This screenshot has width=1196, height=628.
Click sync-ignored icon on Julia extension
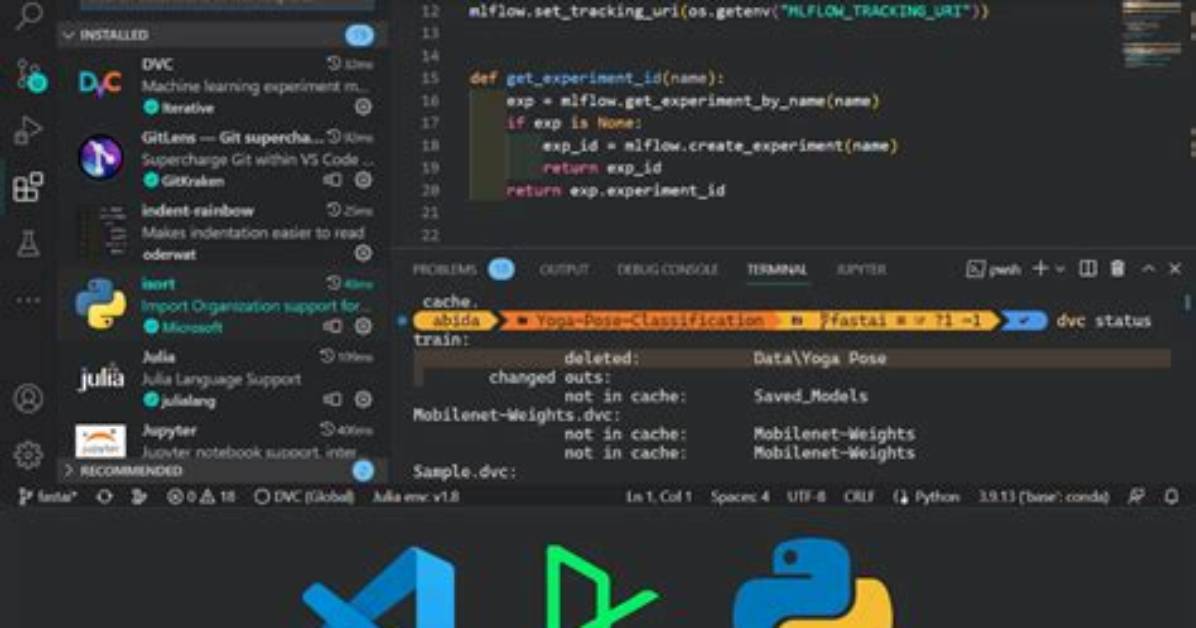coord(333,399)
